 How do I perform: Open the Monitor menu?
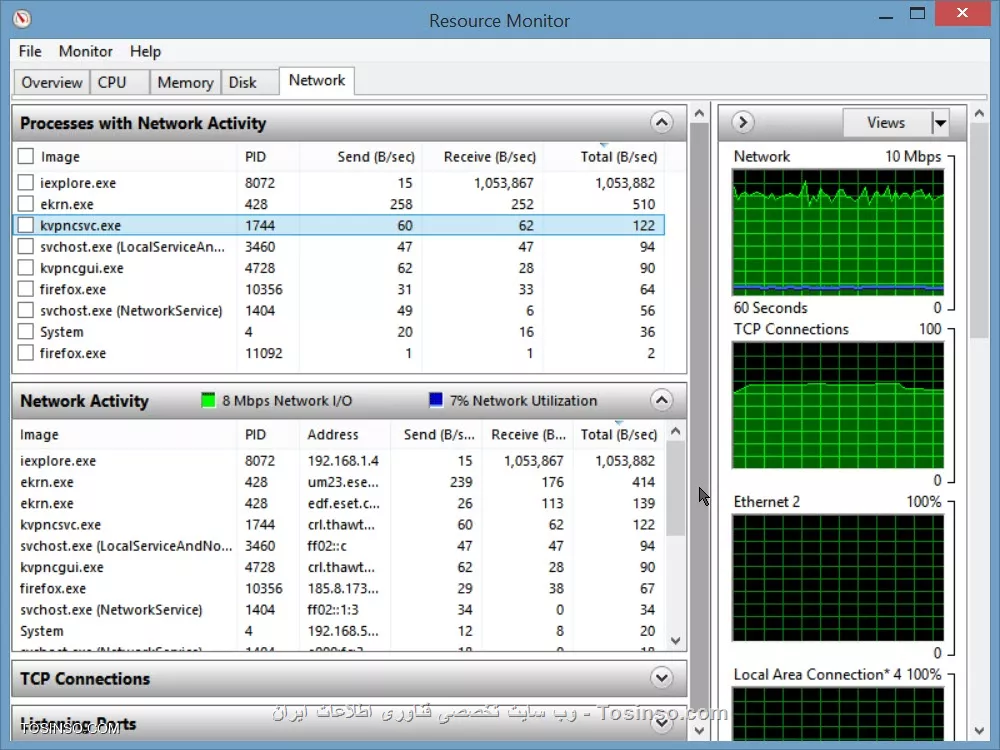(85, 51)
